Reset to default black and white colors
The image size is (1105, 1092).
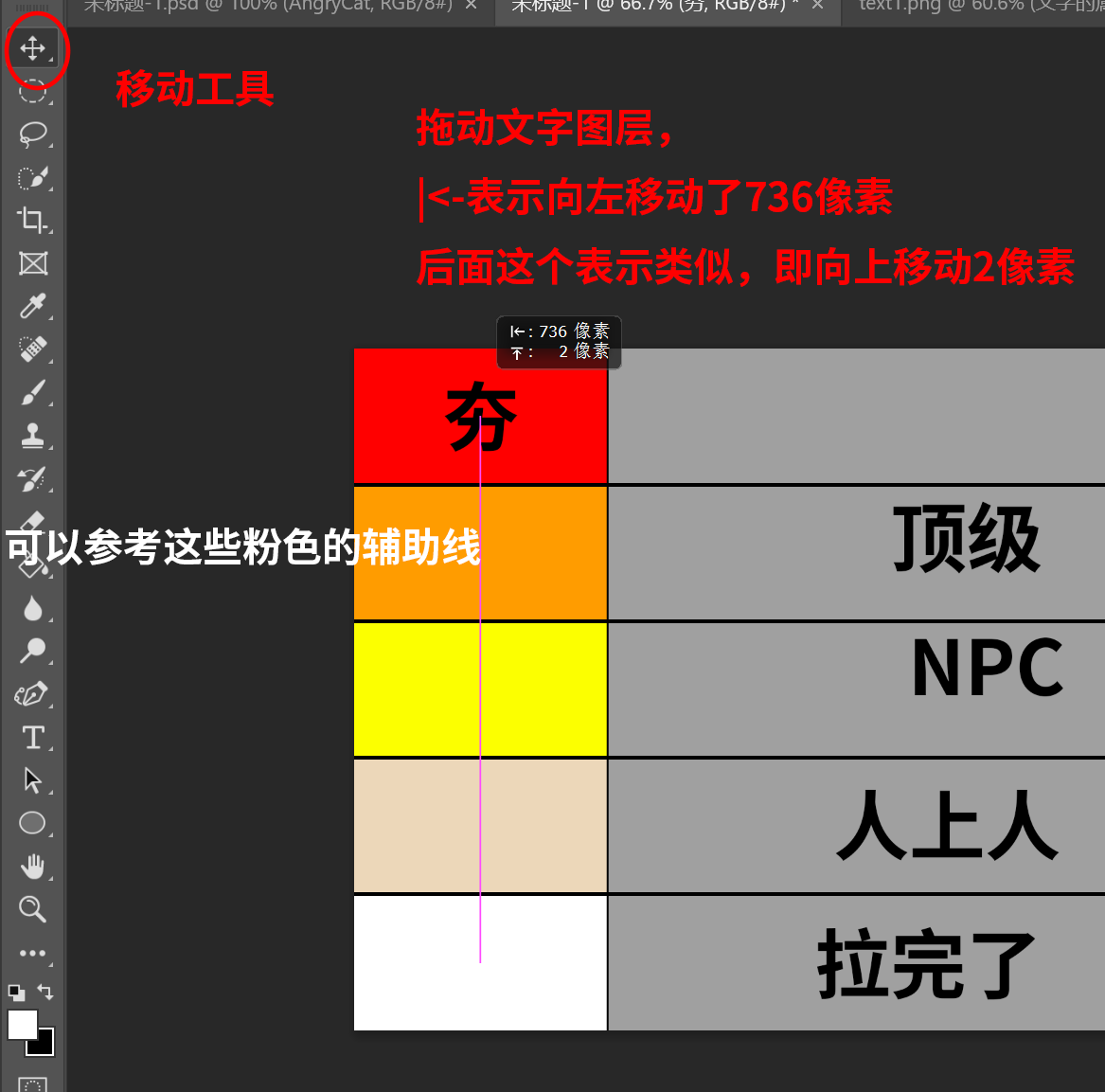pyautogui.click(x=16, y=993)
